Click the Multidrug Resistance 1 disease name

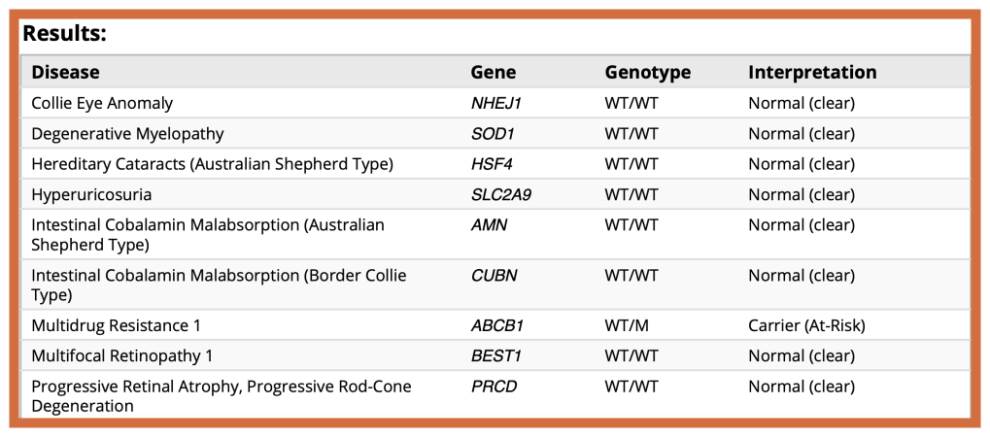110,325
